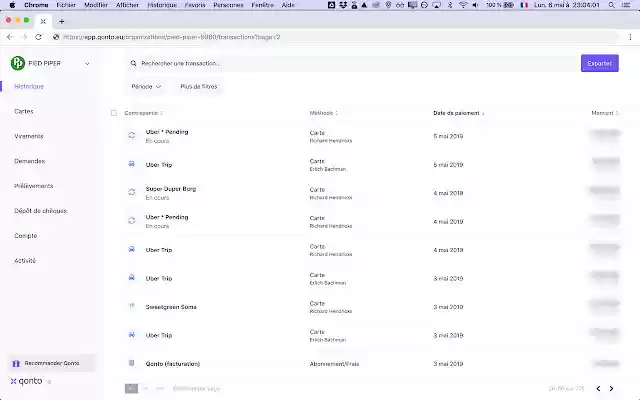Open the Période filter dropdown
Screen dimensions: 640x400
coord(146,87)
